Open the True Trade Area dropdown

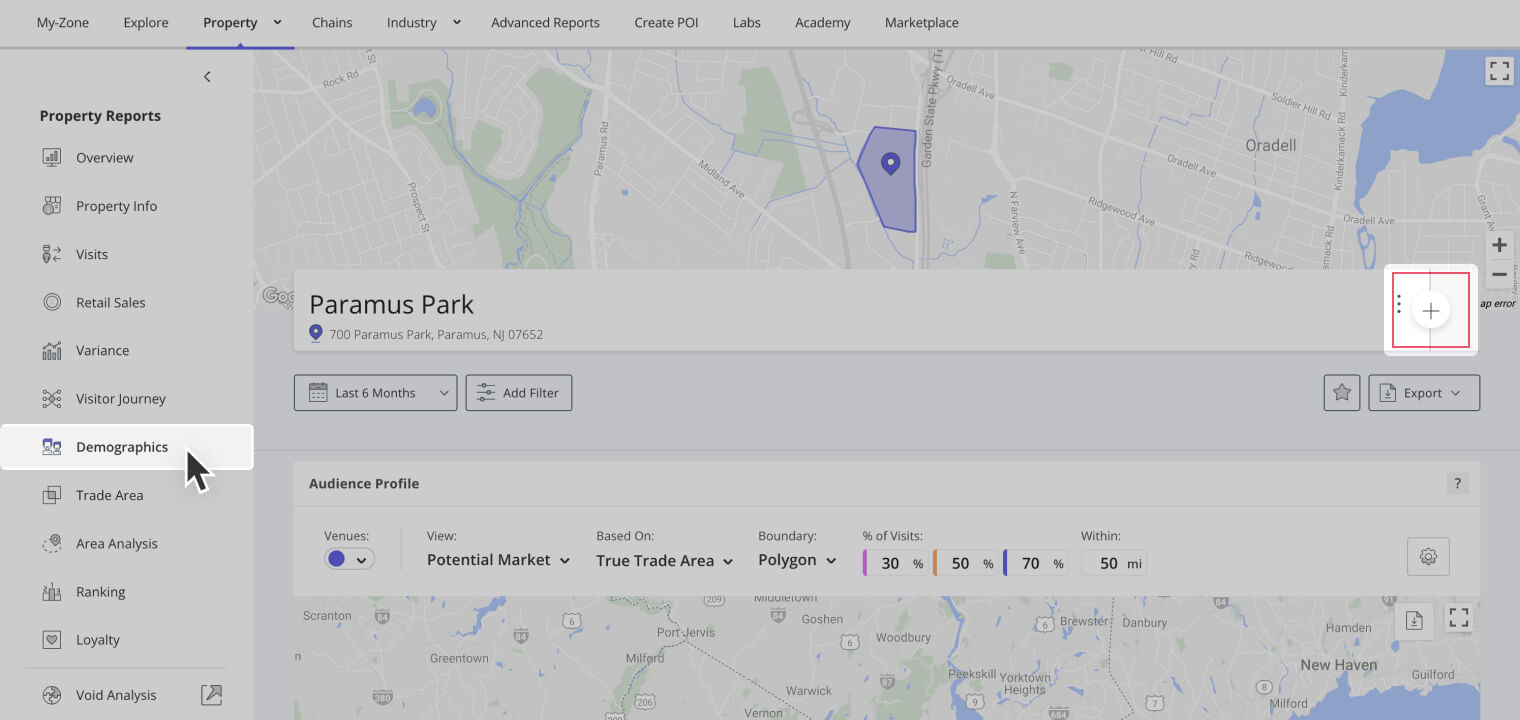click(x=664, y=561)
